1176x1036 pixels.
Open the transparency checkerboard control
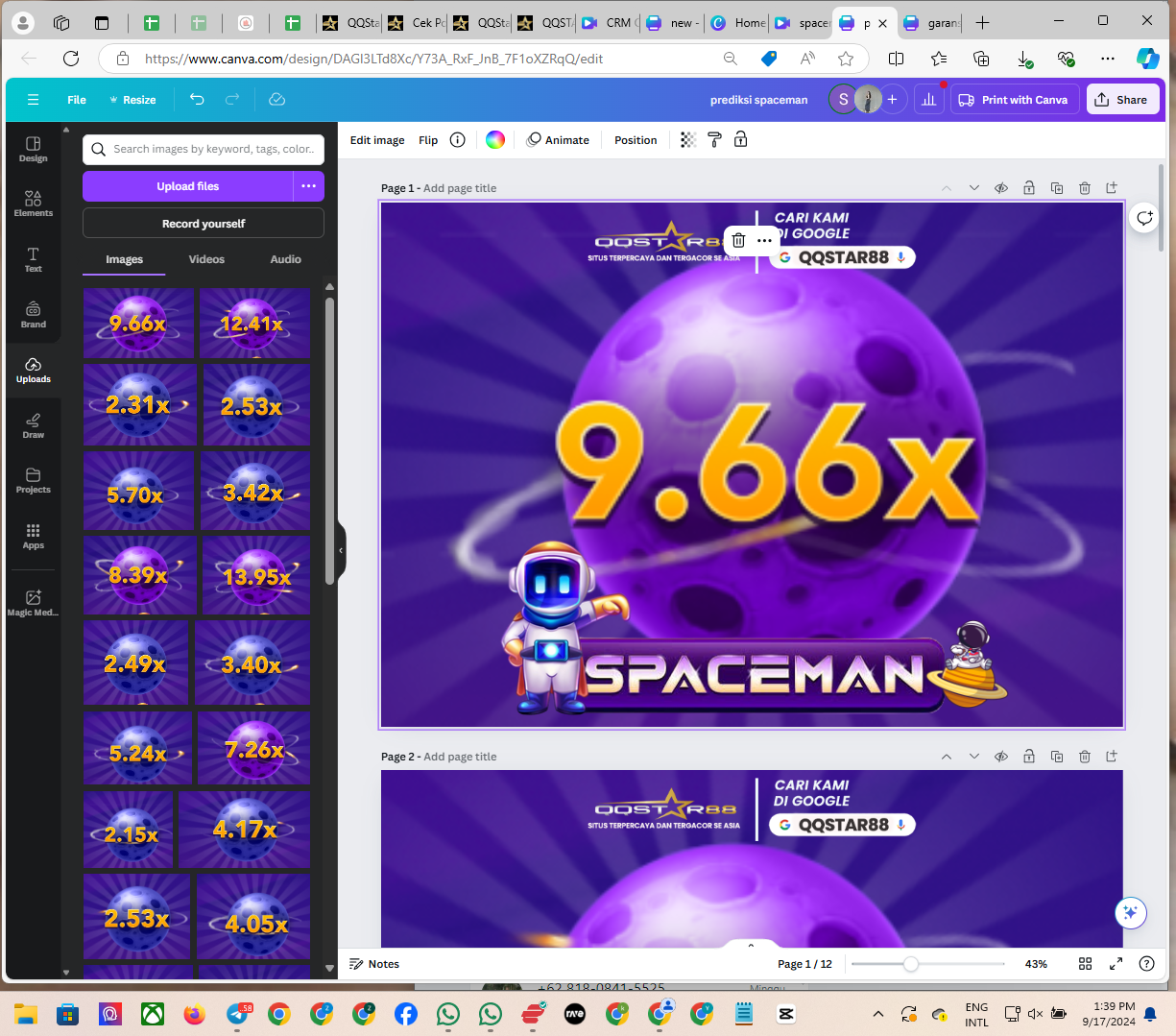click(x=688, y=140)
